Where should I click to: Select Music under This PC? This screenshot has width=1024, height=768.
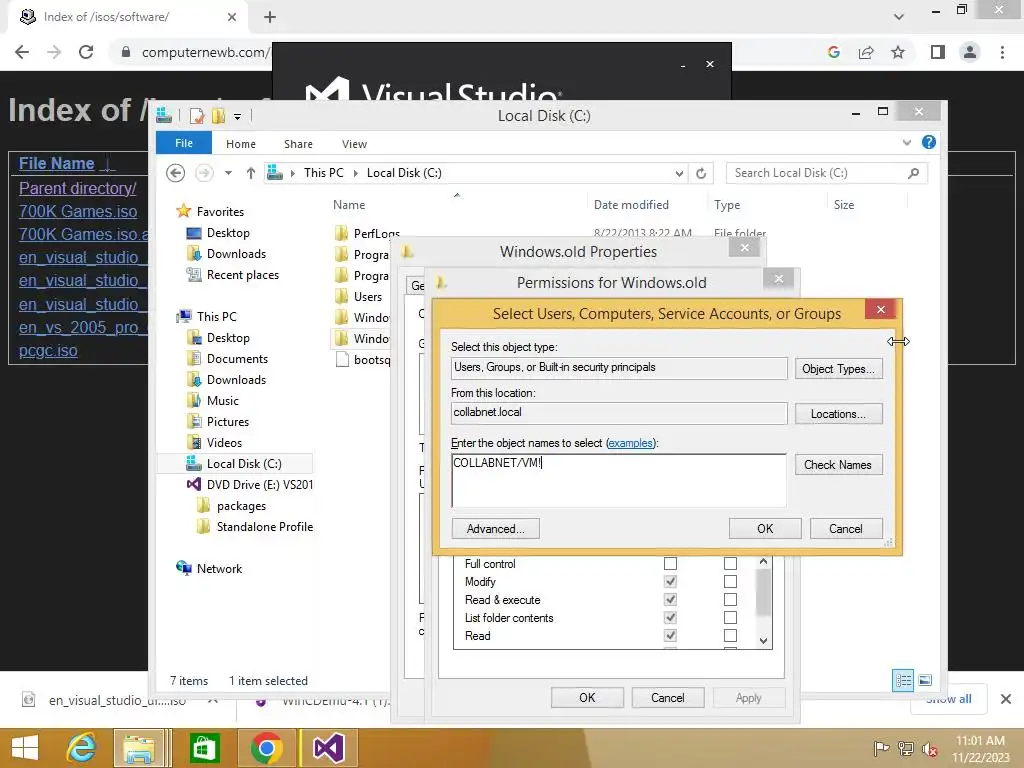(x=223, y=400)
